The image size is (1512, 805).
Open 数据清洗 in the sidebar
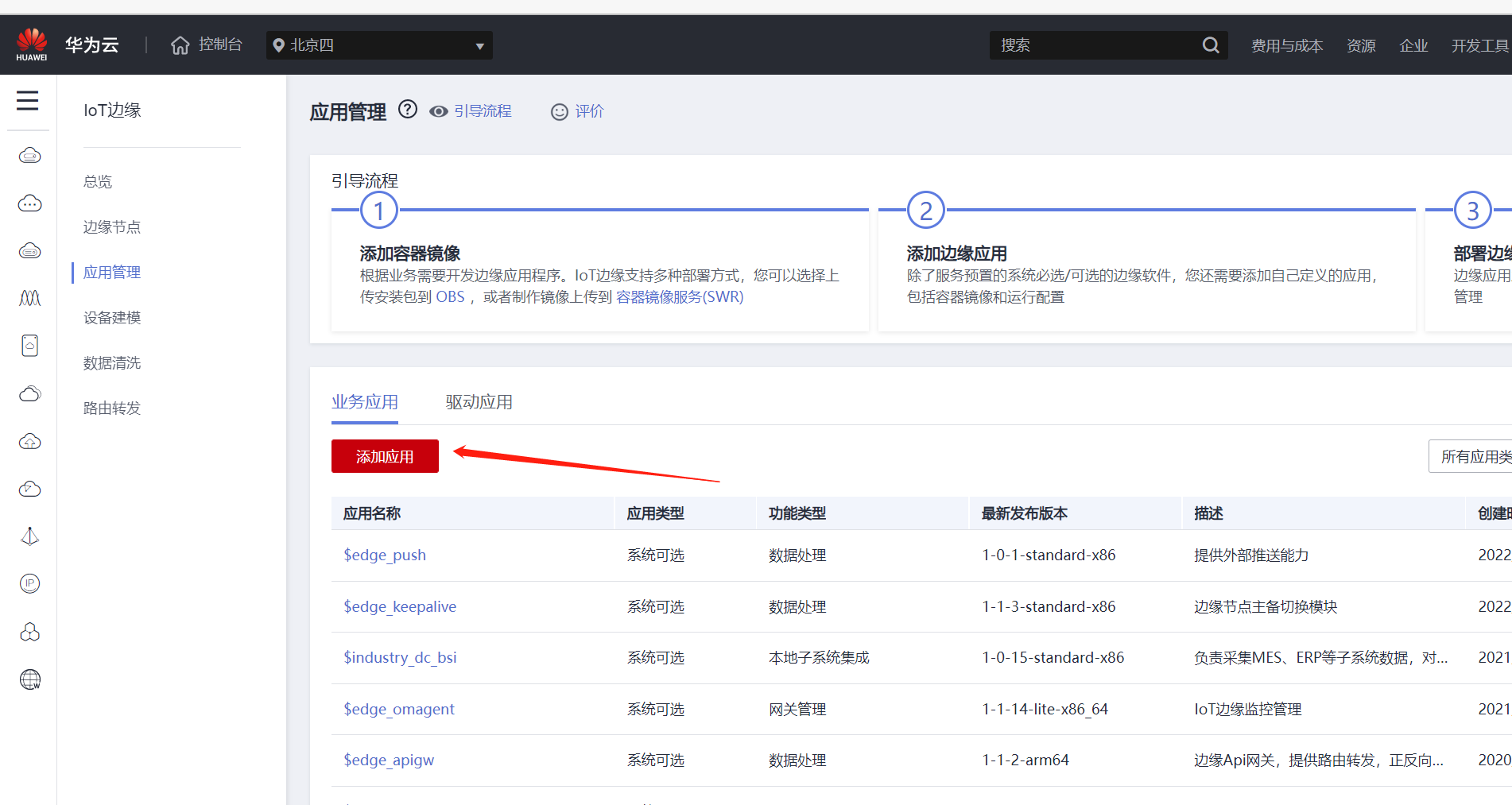pyautogui.click(x=112, y=363)
